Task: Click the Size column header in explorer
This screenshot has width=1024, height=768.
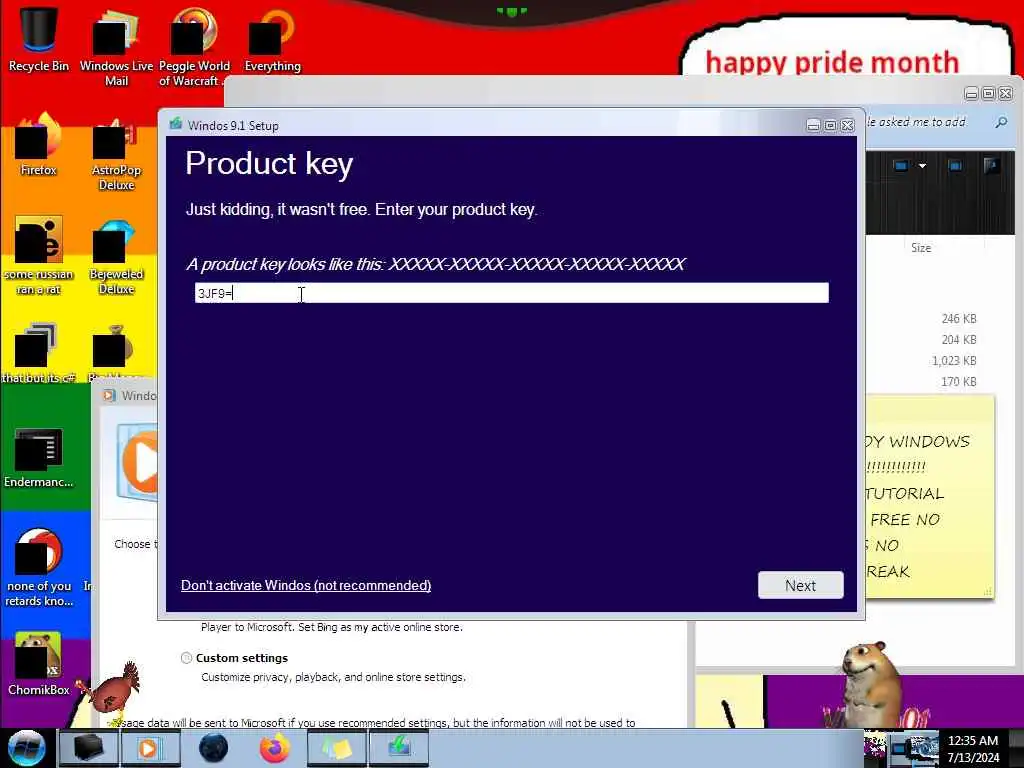Action: [x=921, y=248]
